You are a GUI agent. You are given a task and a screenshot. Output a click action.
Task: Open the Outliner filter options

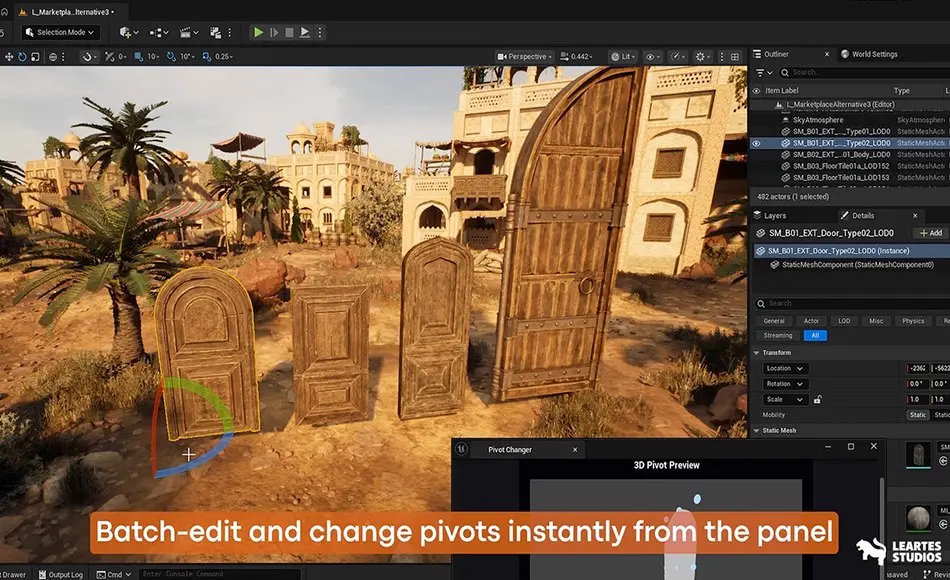click(763, 72)
